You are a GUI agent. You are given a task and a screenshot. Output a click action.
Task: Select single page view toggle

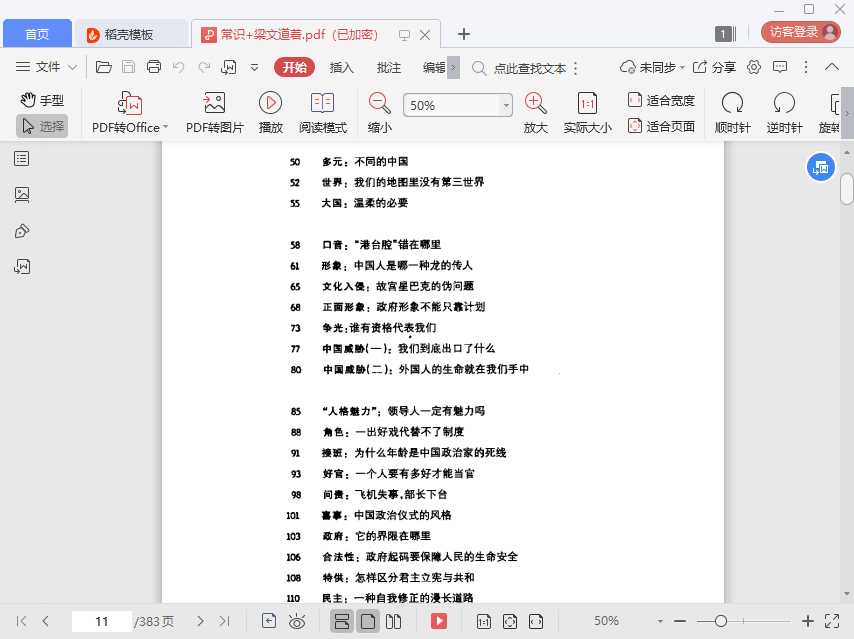pyautogui.click(x=368, y=621)
